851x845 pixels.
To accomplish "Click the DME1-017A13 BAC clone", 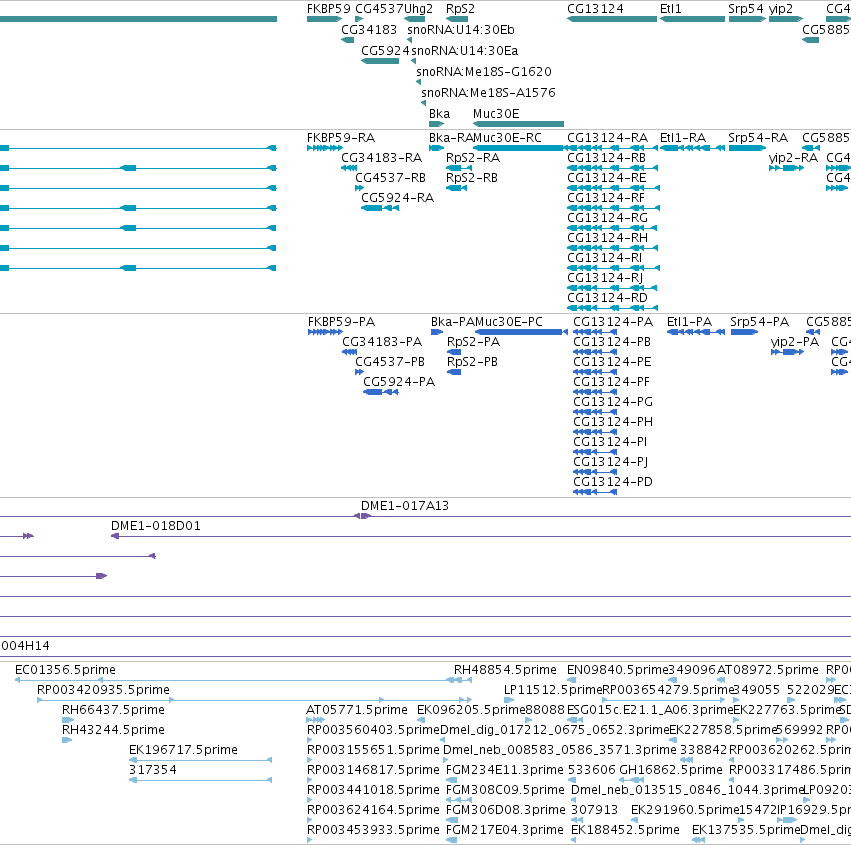I will click(363, 516).
